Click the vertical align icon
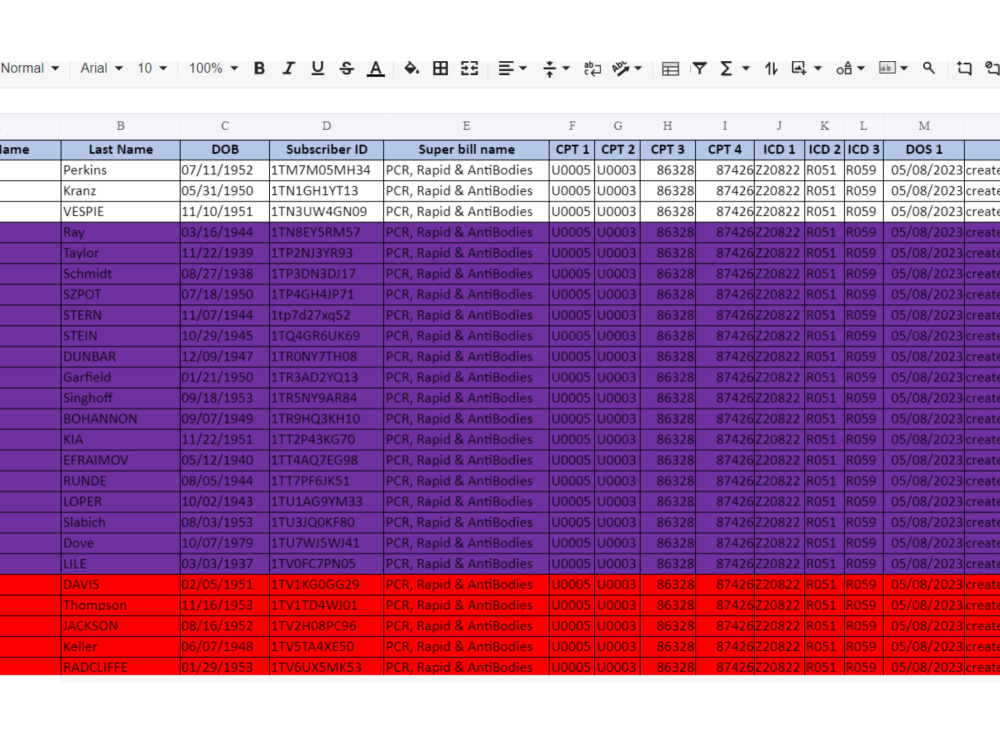This screenshot has height=750, width=1000. pyautogui.click(x=549, y=68)
